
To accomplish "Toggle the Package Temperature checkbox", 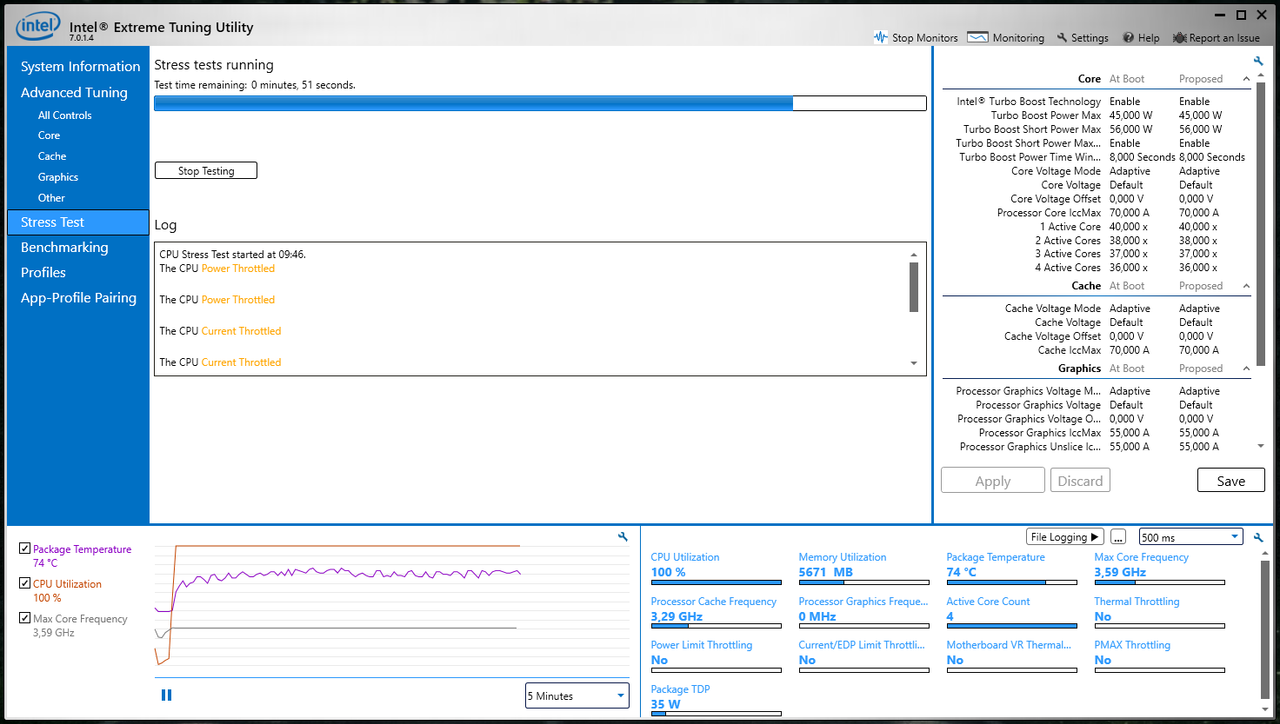I will [x=25, y=549].
